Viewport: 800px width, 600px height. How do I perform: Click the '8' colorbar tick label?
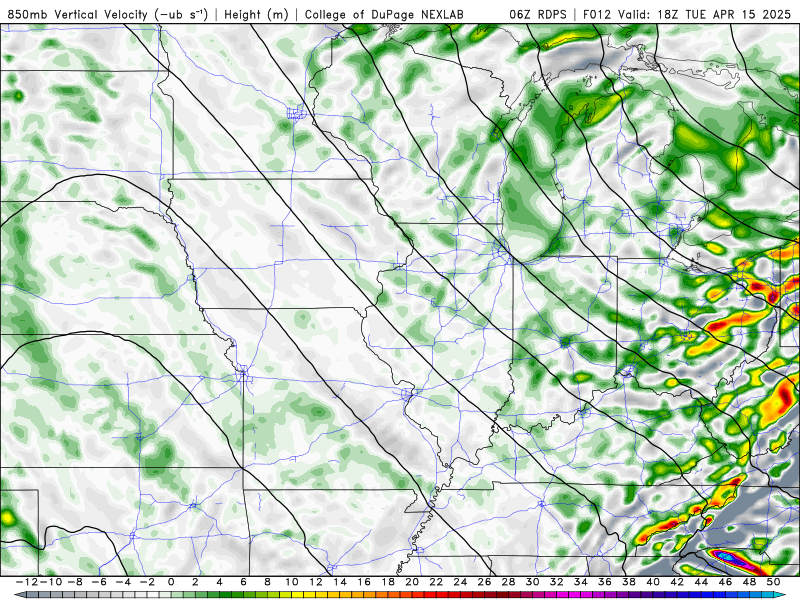tap(267, 582)
